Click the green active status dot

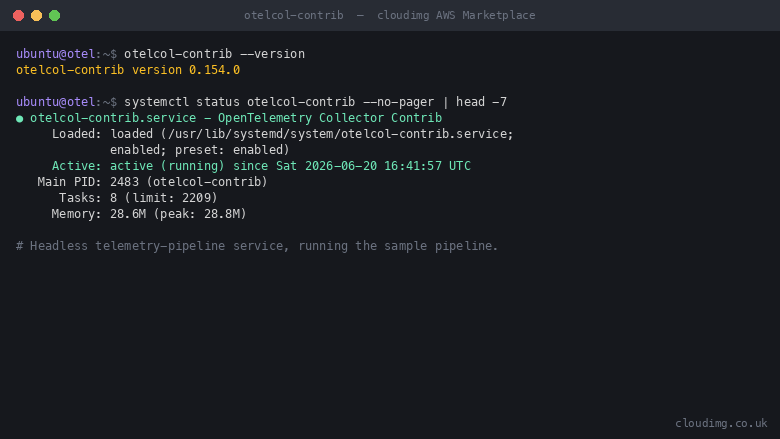coord(19,119)
